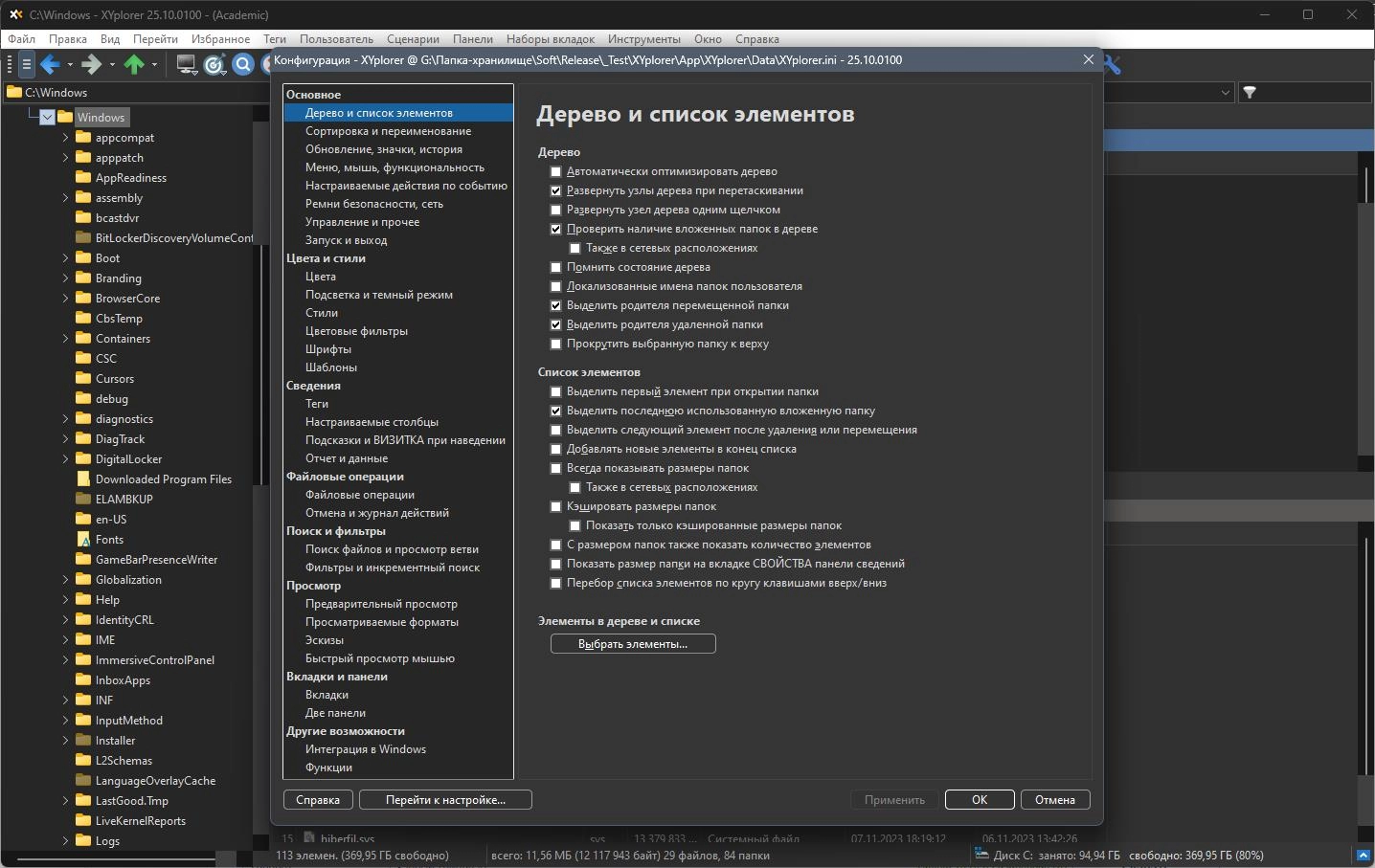Uncheck 'Развернуть узлы дерева при перетаскивании'
The height and width of the screenshot is (868, 1375).
click(x=555, y=190)
